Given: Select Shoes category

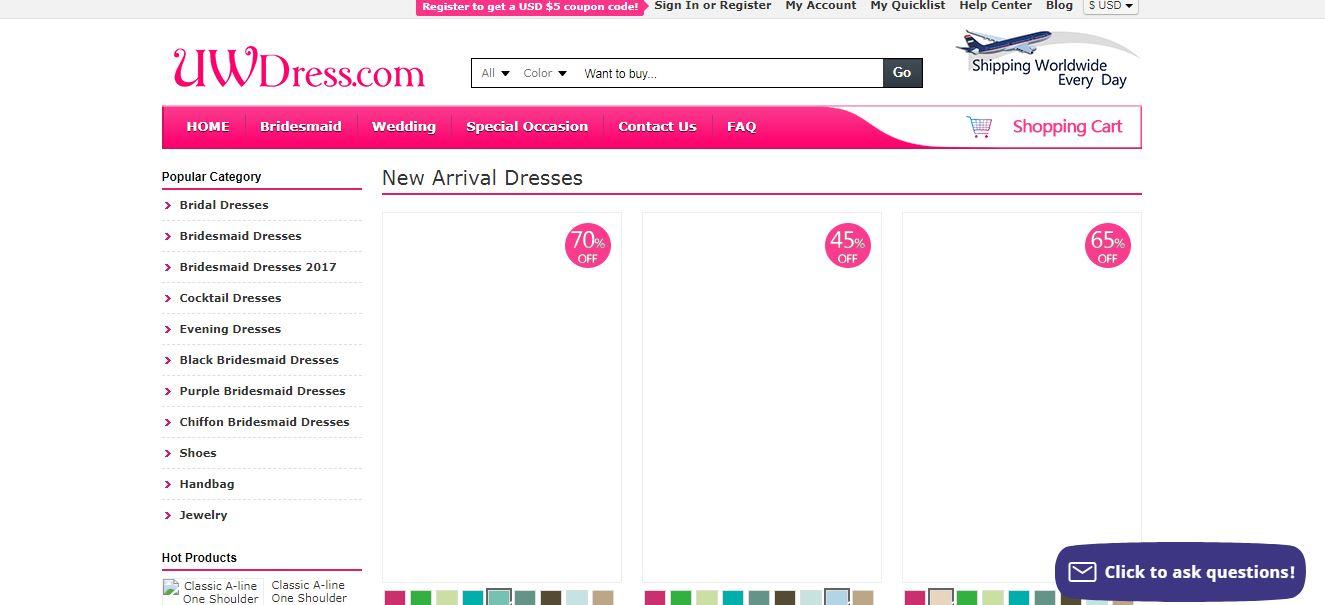Looking at the screenshot, I should [x=198, y=453].
